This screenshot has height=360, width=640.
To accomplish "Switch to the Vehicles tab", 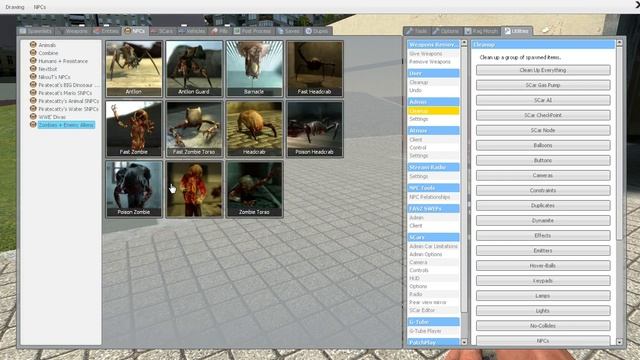I will 192,31.
